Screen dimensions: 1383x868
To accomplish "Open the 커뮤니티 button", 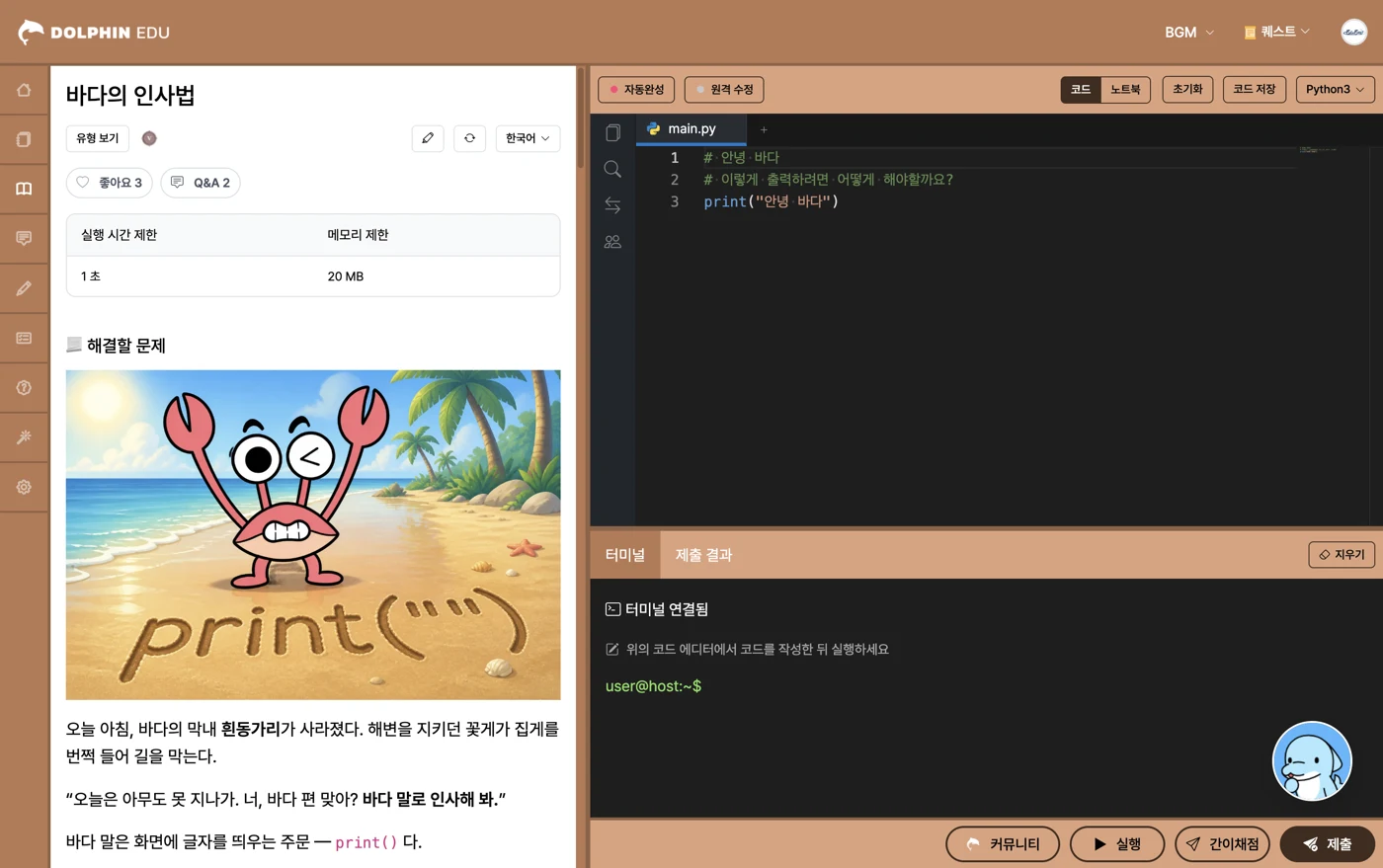I will pyautogui.click(x=1003, y=844).
